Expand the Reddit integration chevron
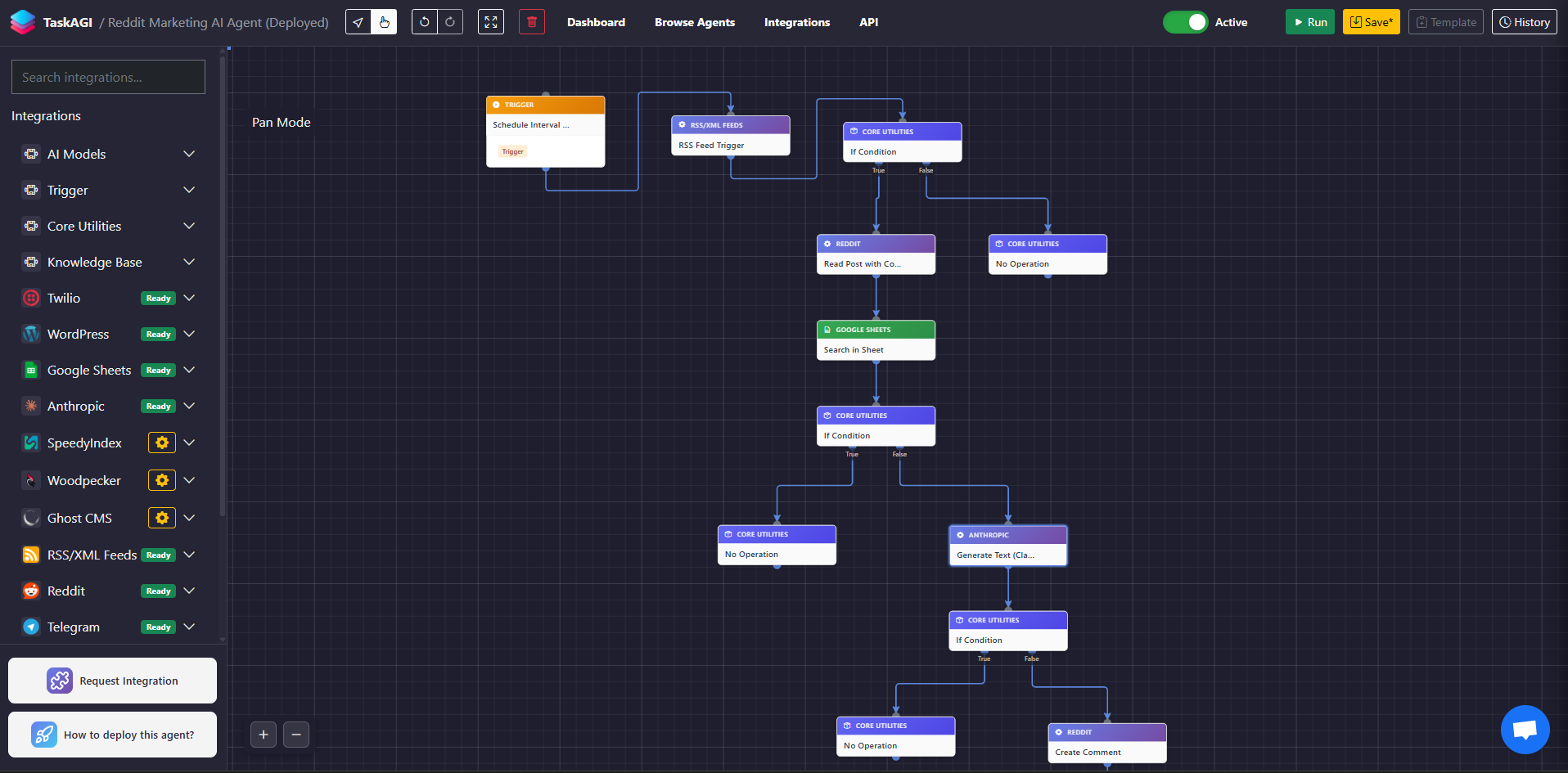 (x=189, y=591)
